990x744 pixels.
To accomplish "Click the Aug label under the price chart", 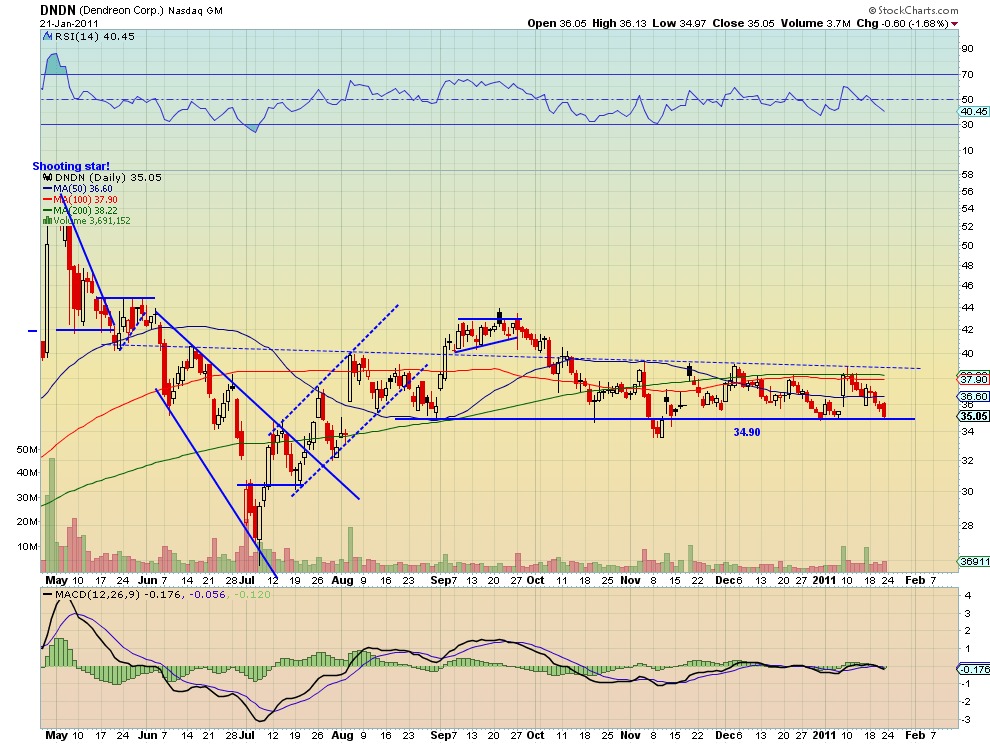I will (x=342, y=580).
